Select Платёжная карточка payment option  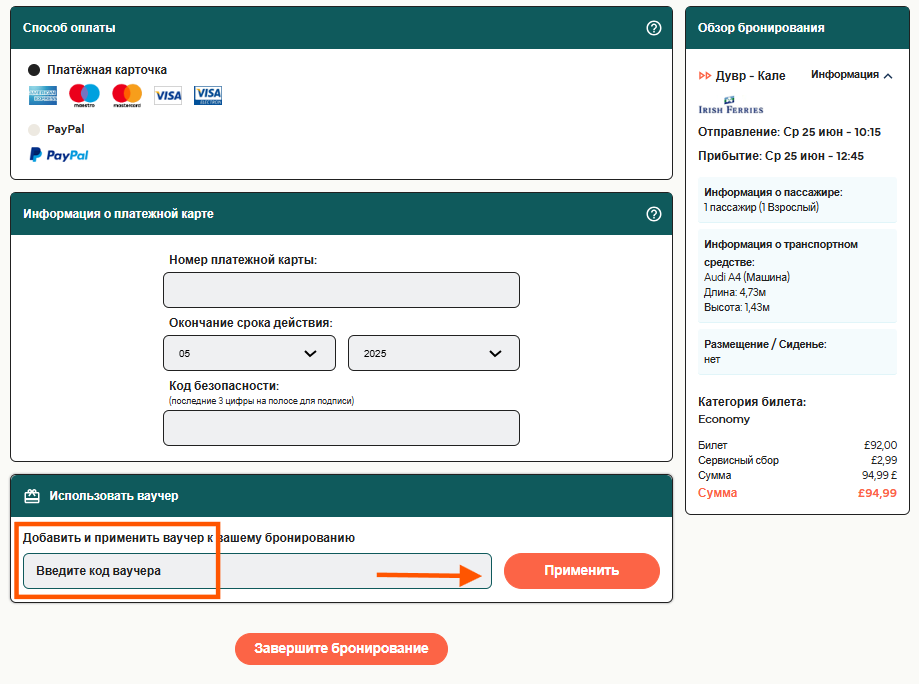(34, 70)
